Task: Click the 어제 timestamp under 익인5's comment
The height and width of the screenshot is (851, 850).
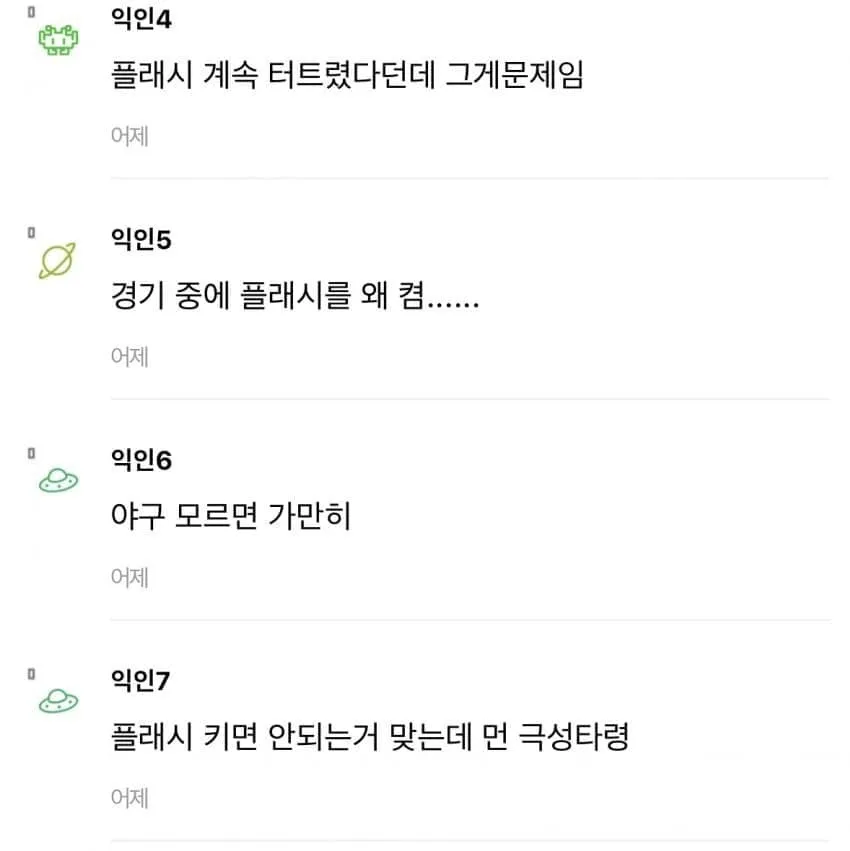Action: coord(130,357)
